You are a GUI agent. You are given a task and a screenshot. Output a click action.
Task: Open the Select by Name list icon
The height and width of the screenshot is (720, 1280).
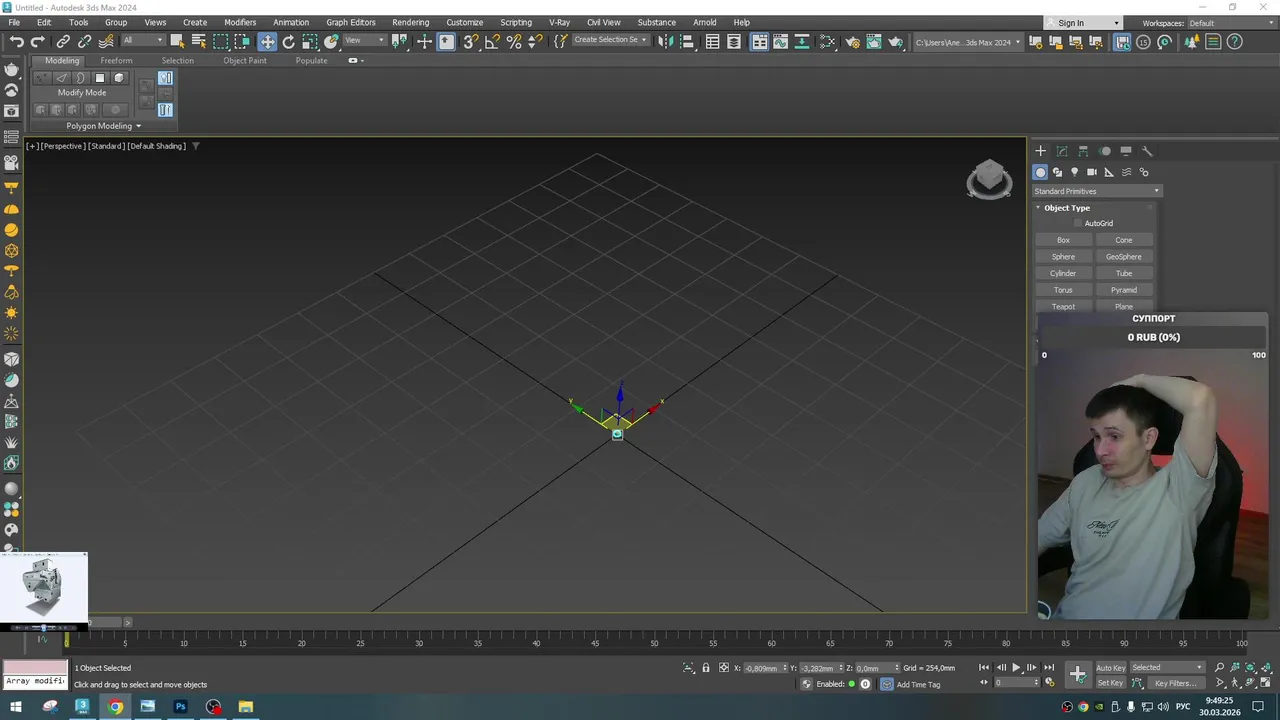point(198,41)
